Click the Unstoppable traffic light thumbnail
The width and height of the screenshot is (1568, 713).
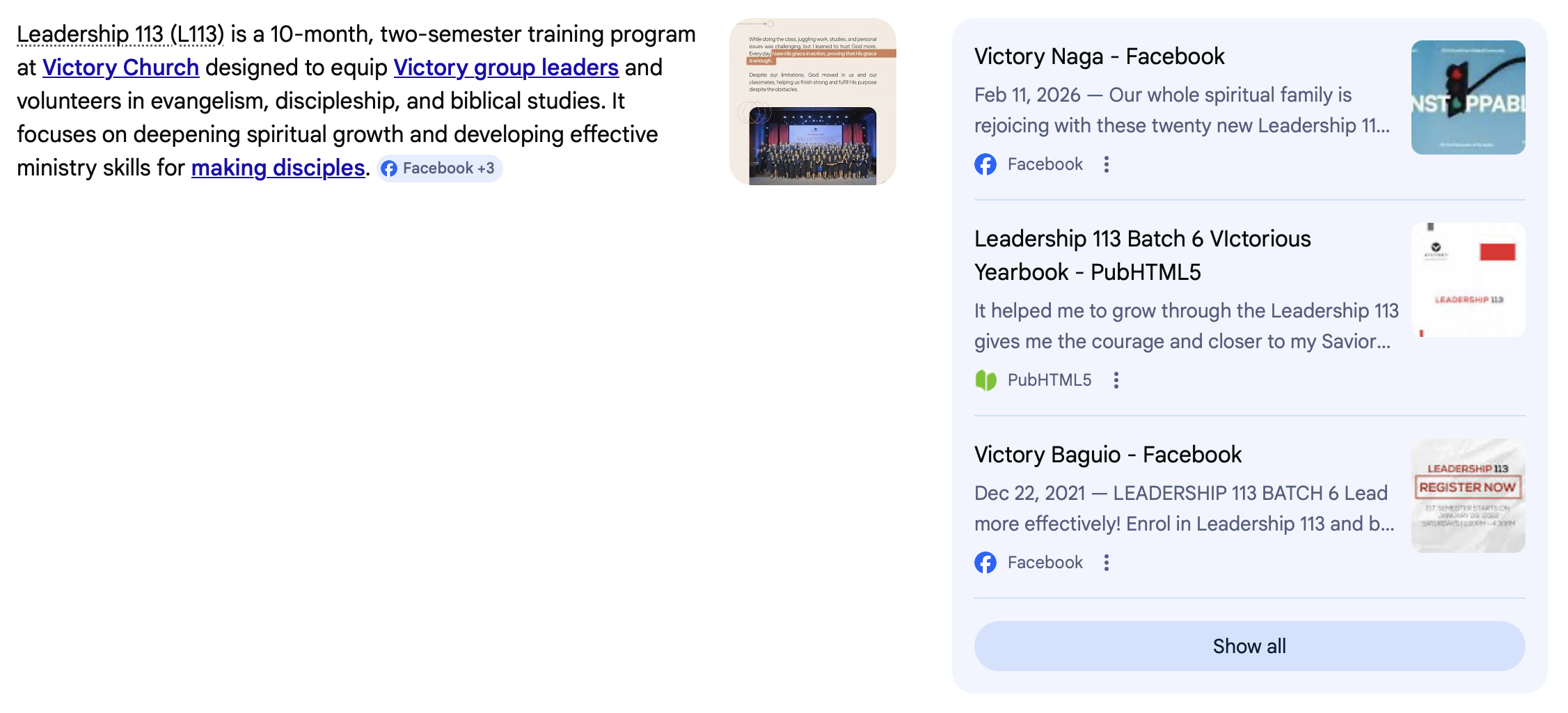tap(1468, 97)
